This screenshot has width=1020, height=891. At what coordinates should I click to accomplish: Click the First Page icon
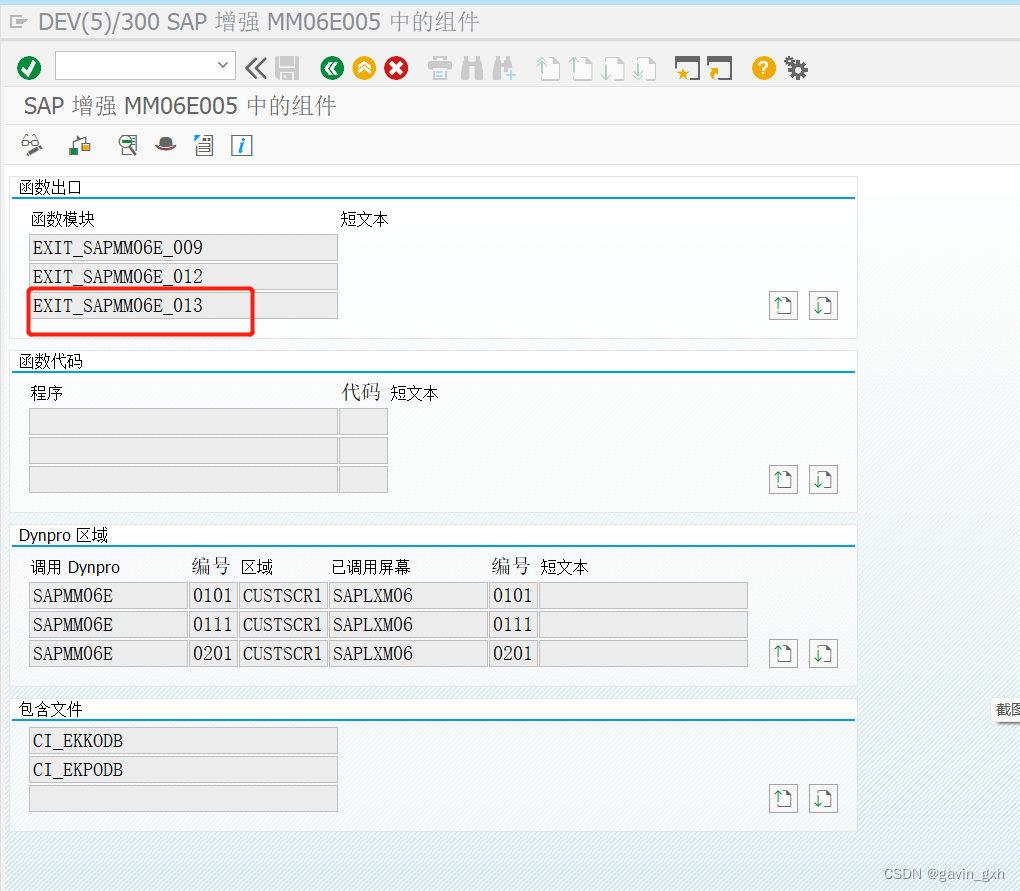[x=548, y=68]
